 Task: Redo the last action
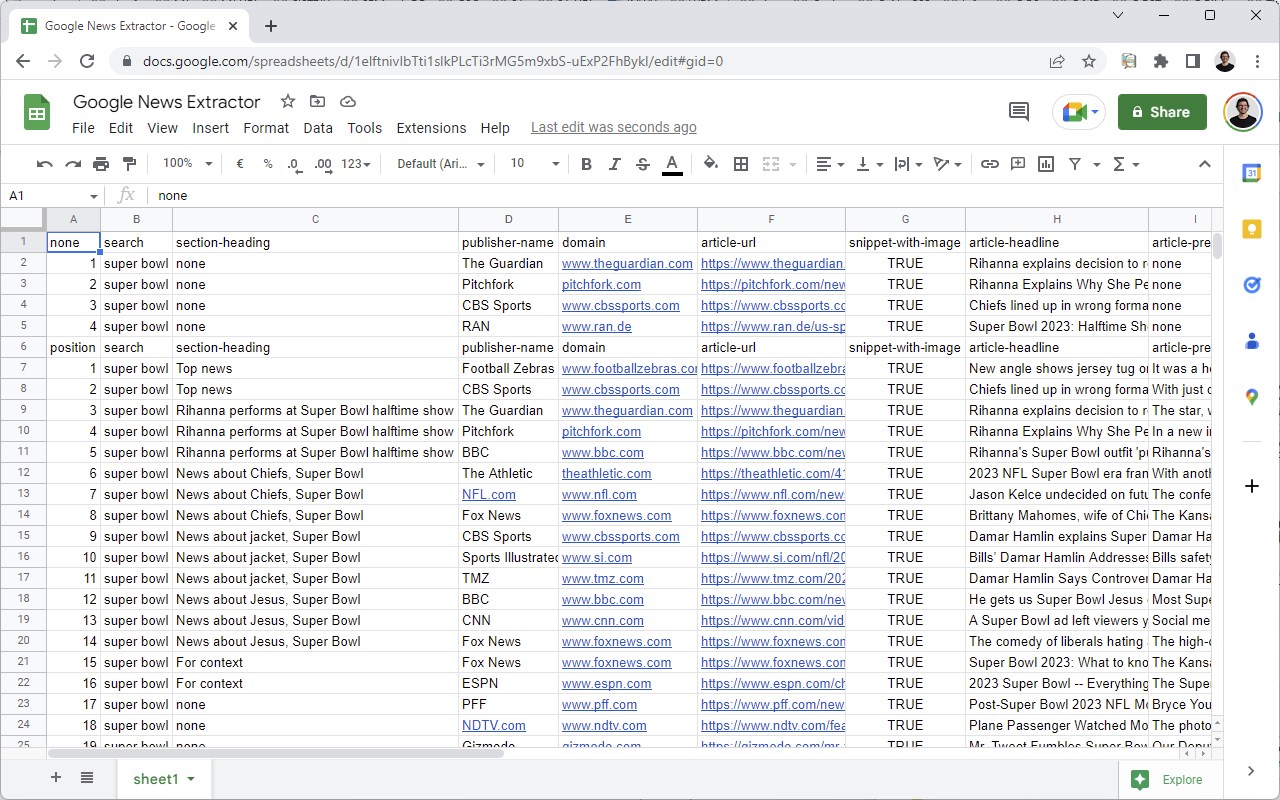pos(72,164)
